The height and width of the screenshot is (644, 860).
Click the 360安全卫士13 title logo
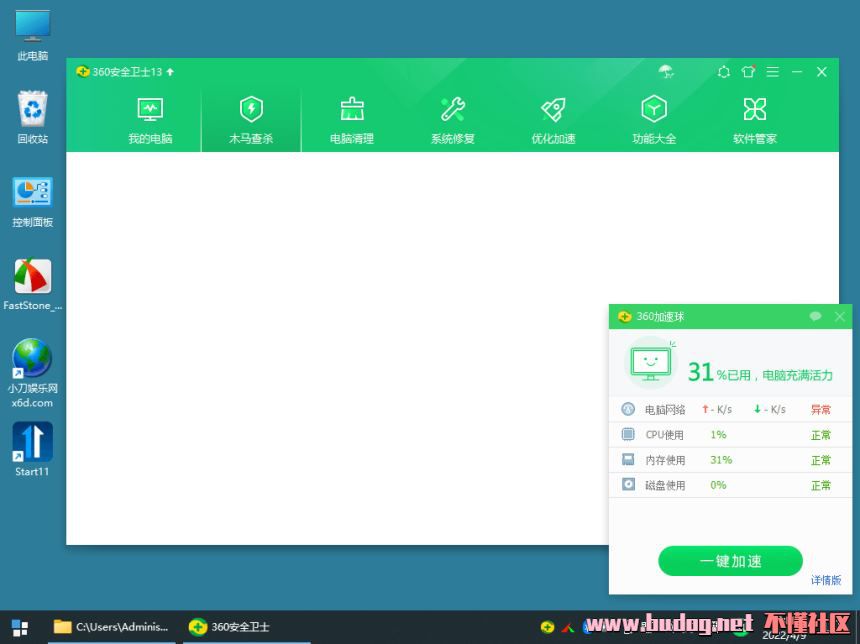point(83,71)
